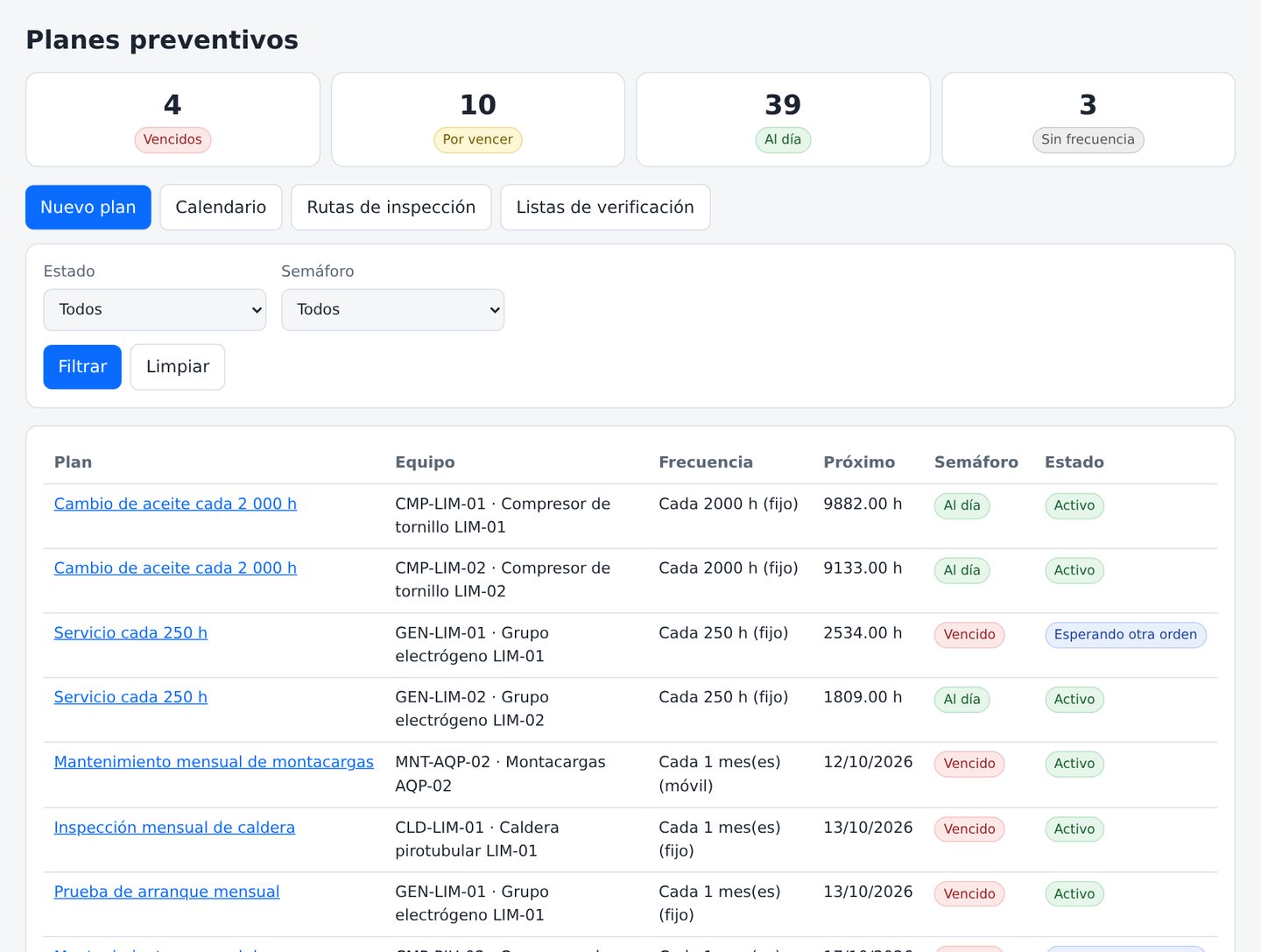Image resolution: width=1261 pixels, height=952 pixels.
Task: Click Vencido badge in Prueba de arranque row
Action: coord(969,894)
